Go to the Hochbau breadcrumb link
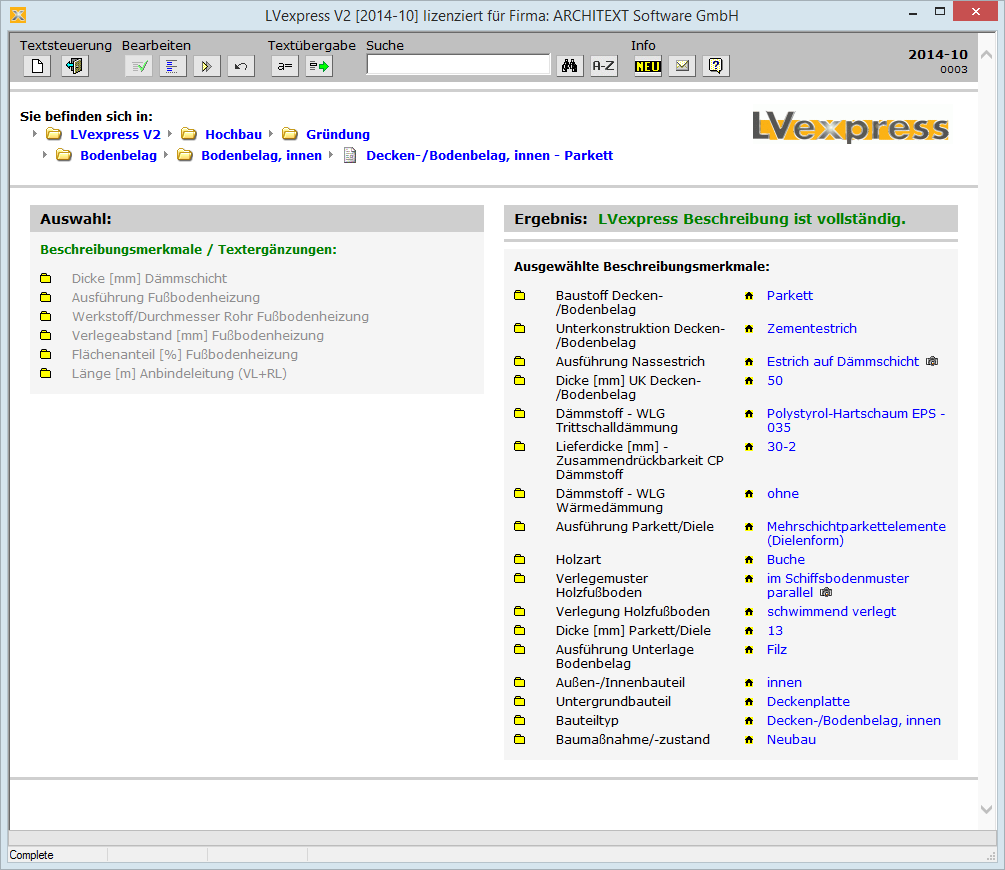 233,135
